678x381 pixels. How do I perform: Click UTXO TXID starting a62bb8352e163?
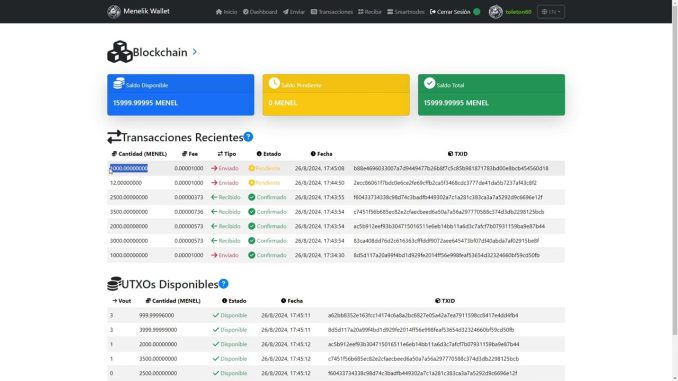pyautogui.click(x=423, y=315)
